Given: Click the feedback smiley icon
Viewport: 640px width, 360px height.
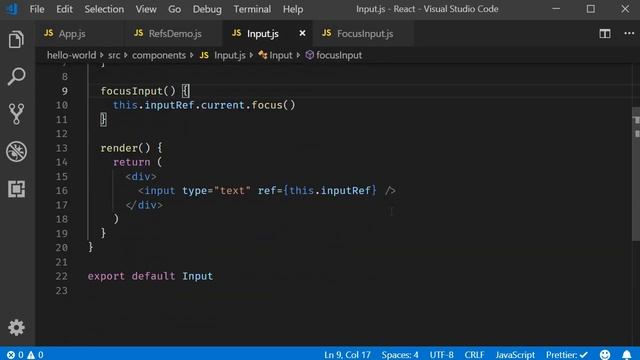Looking at the screenshot, I should pos(605,355).
